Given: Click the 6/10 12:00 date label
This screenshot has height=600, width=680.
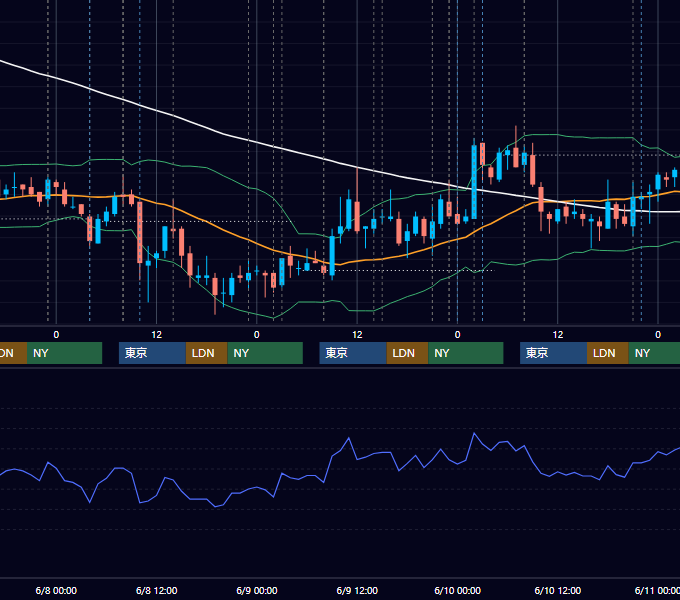Looking at the screenshot, I should pos(558,590).
